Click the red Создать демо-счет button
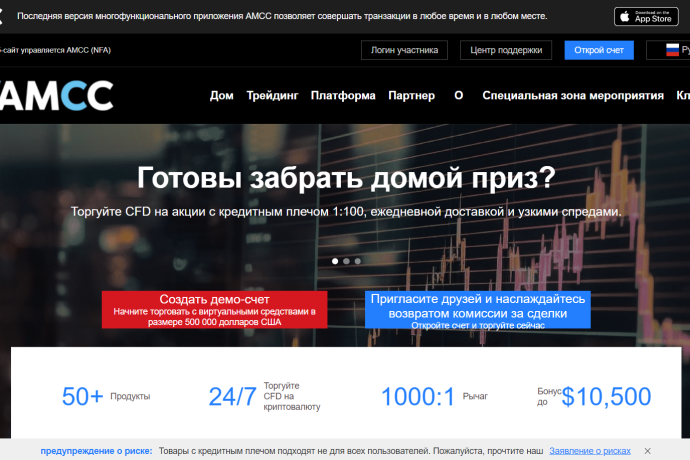The height and width of the screenshot is (460, 690). pyautogui.click(x=215, y=310)
